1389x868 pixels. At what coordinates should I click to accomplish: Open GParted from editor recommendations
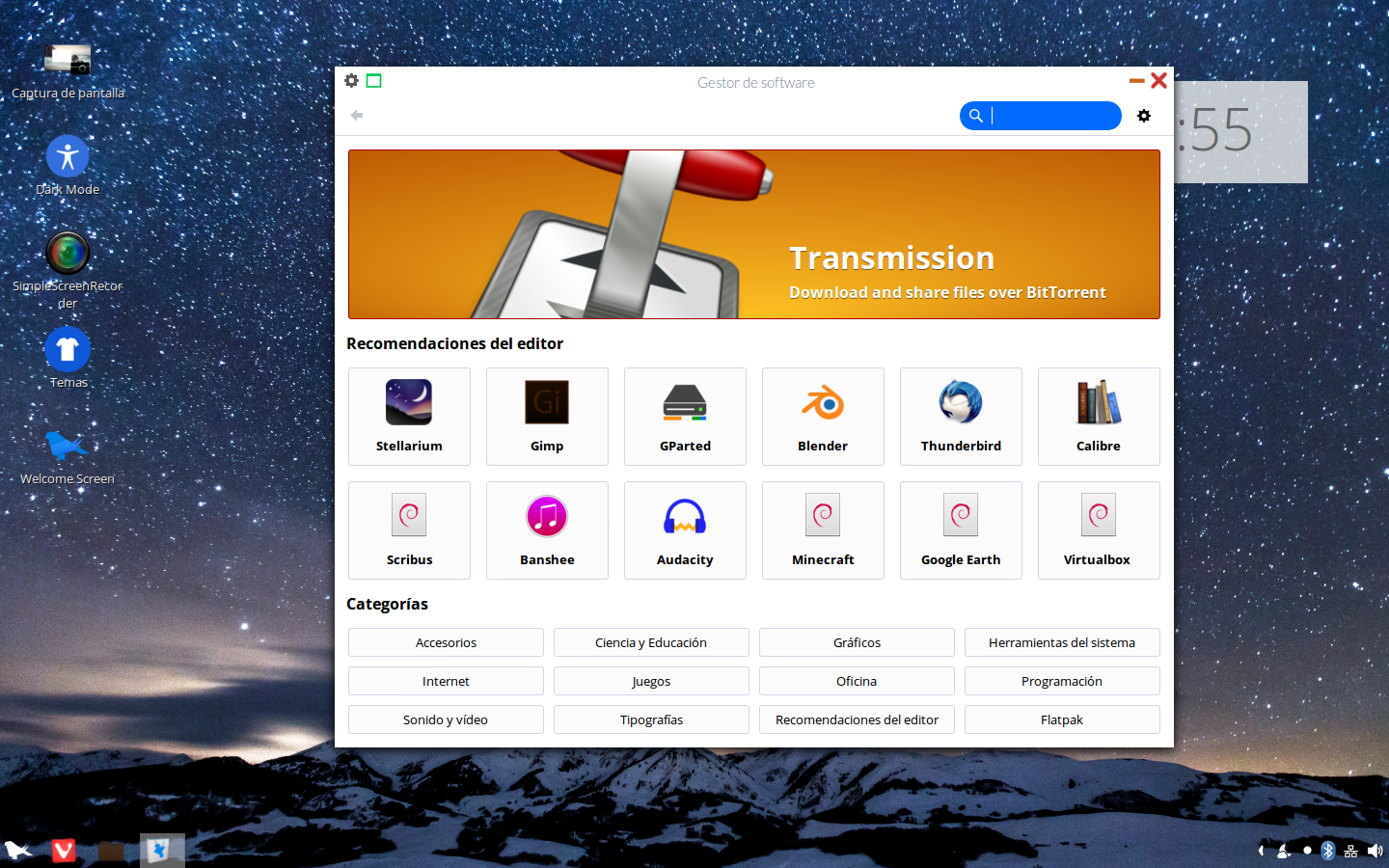(685, 416)
